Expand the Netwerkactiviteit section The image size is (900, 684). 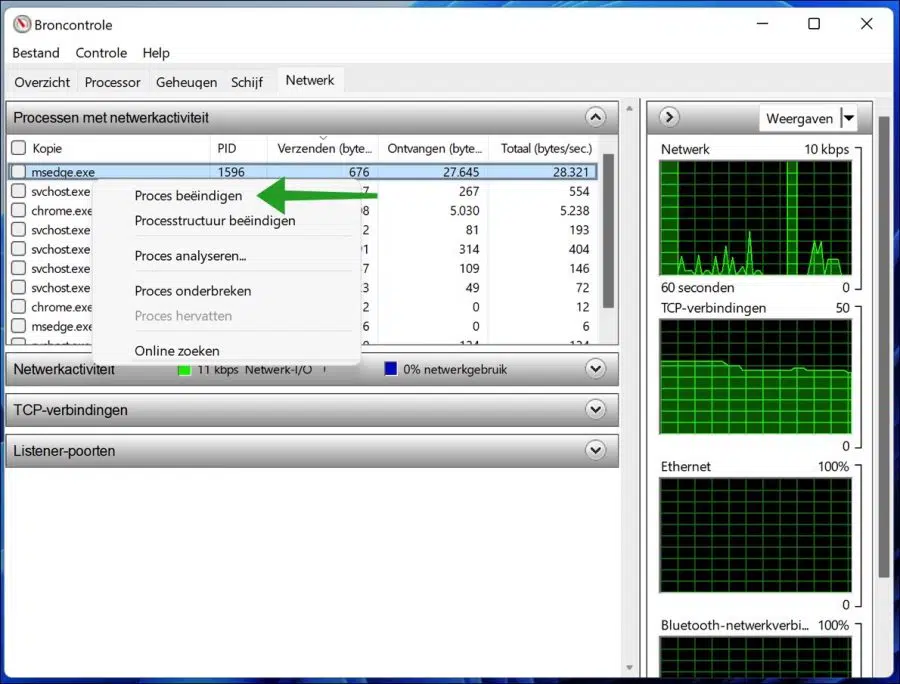[x=595, y=368]
